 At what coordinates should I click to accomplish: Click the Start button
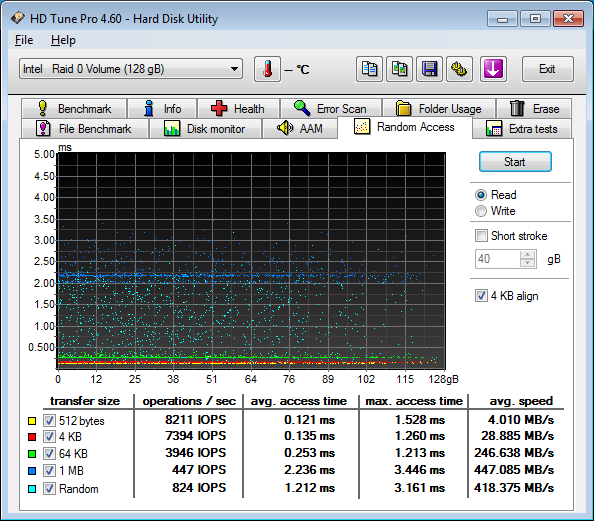(x=515, y=162)
